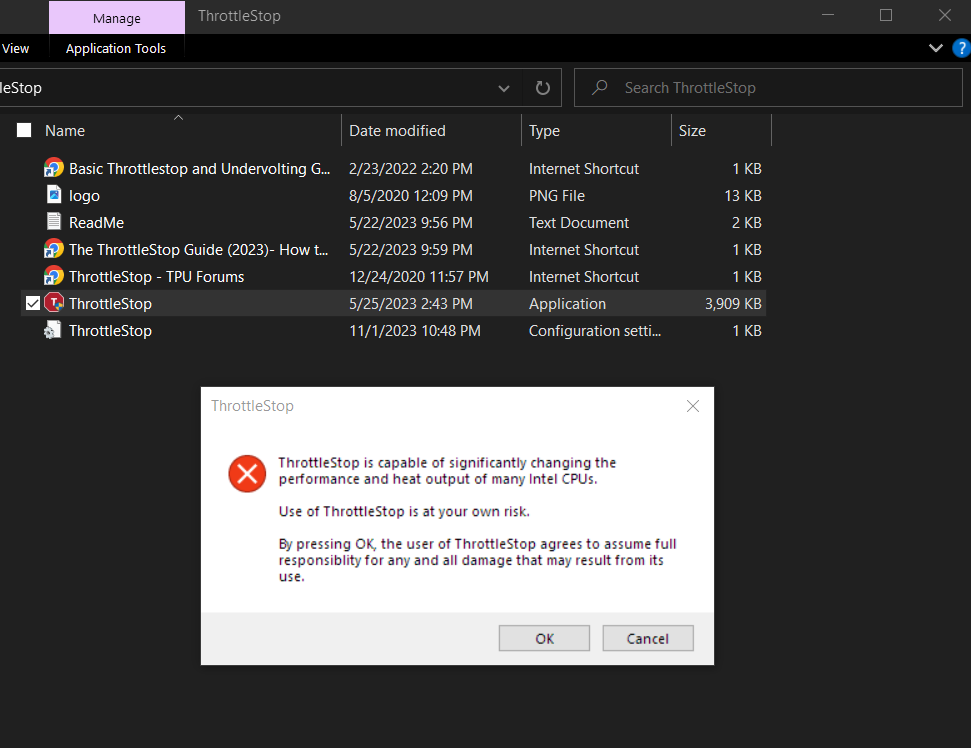Toggle the select-all checkbox in header
Viewport: 971px width, 748px height.
[x=24, y=130]
